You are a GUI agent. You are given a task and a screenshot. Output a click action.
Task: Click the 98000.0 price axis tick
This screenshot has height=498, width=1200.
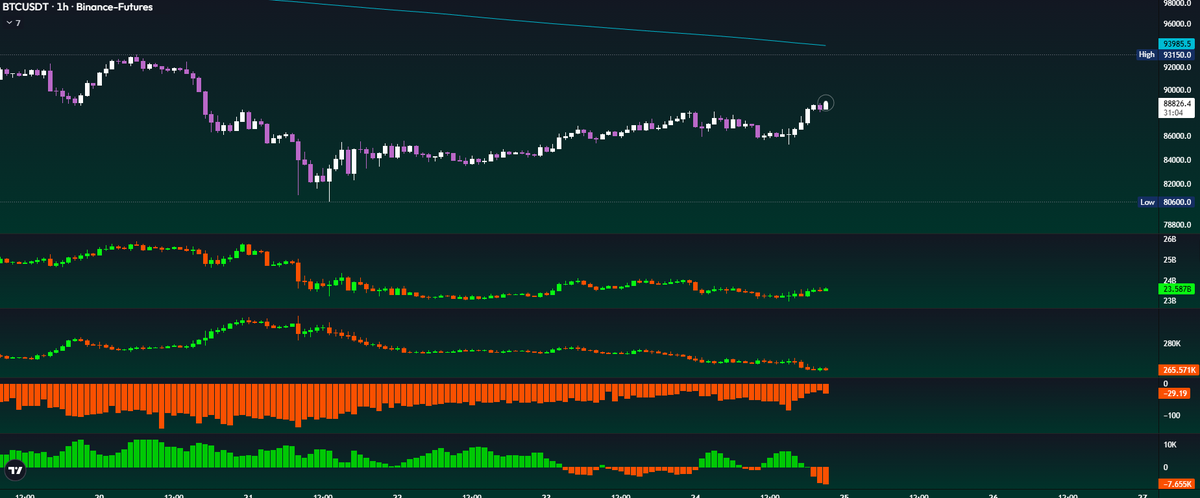coord(1175,4)
